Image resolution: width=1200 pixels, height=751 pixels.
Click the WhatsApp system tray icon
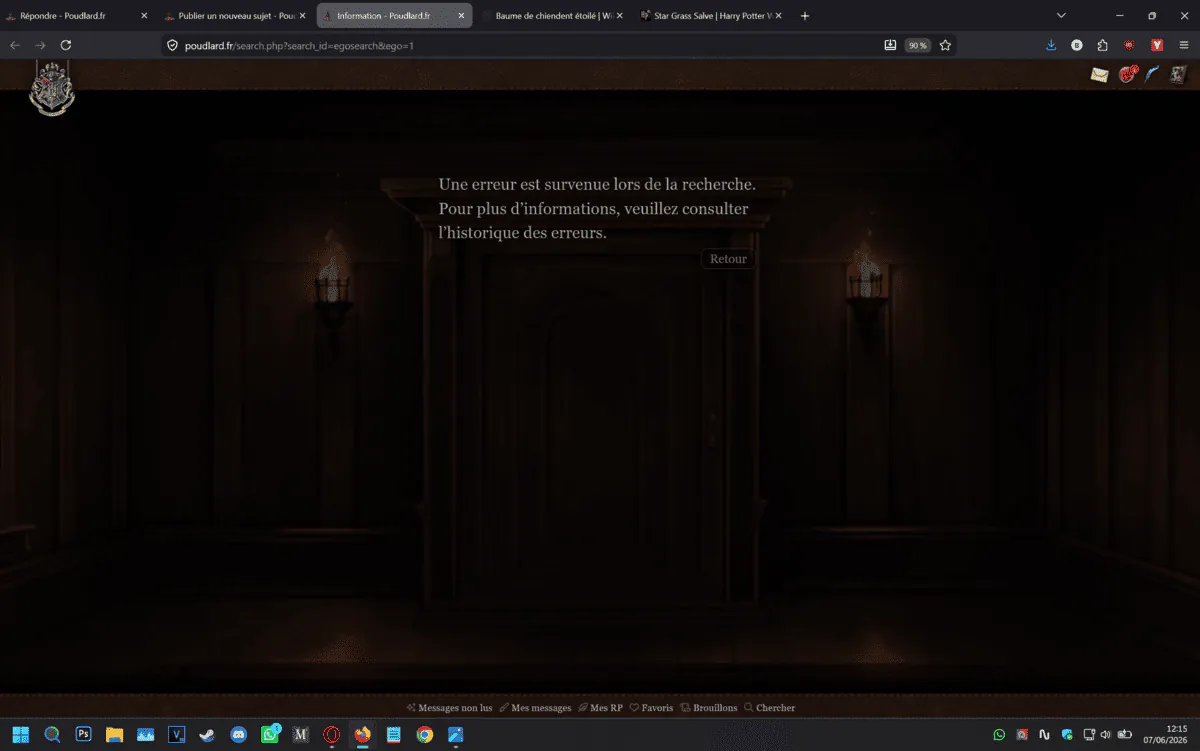[x=999, y=734]
